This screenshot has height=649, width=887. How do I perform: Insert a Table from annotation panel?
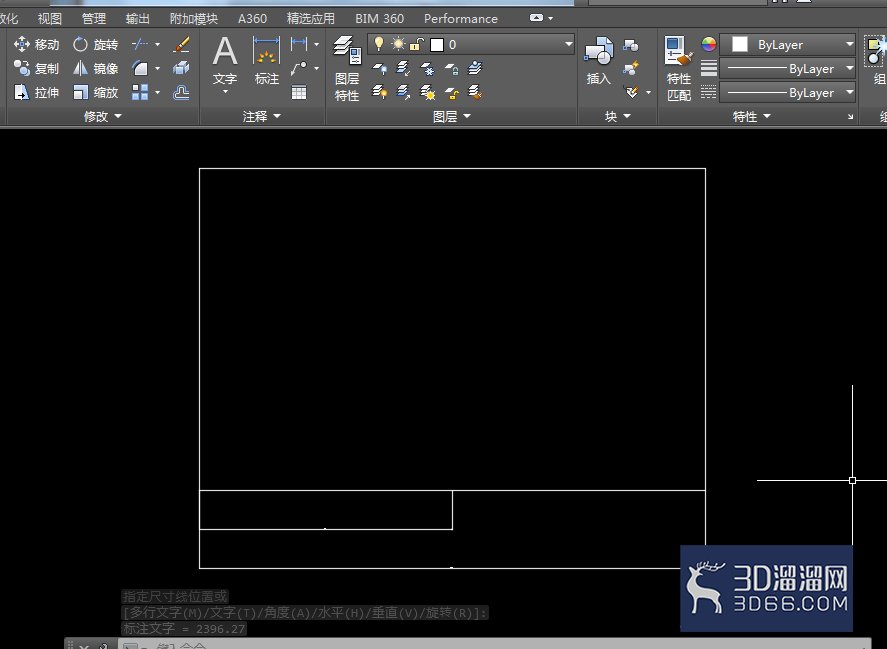(299, 92)
